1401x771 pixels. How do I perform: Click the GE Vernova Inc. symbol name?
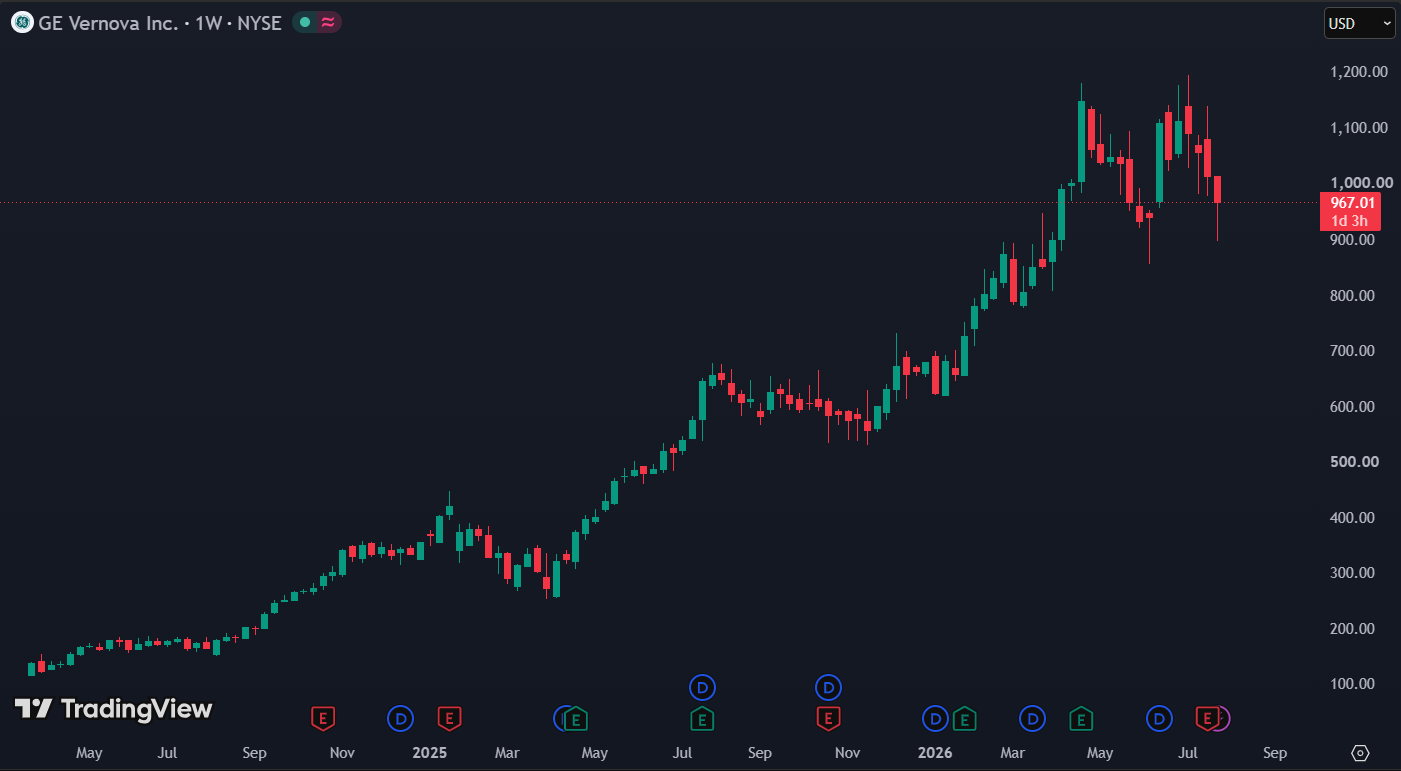108,23
